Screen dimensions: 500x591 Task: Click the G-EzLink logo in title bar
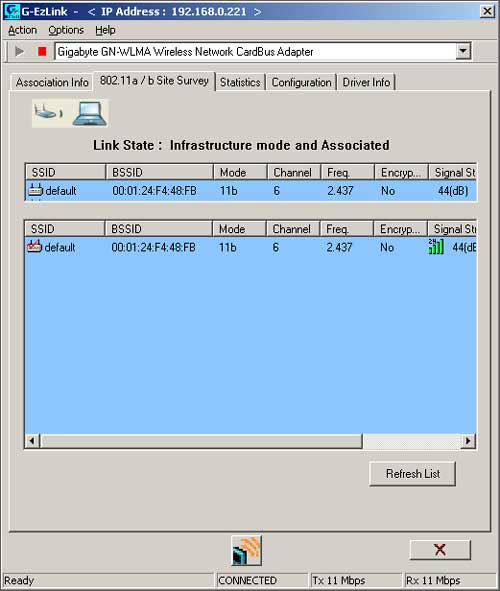11,11
